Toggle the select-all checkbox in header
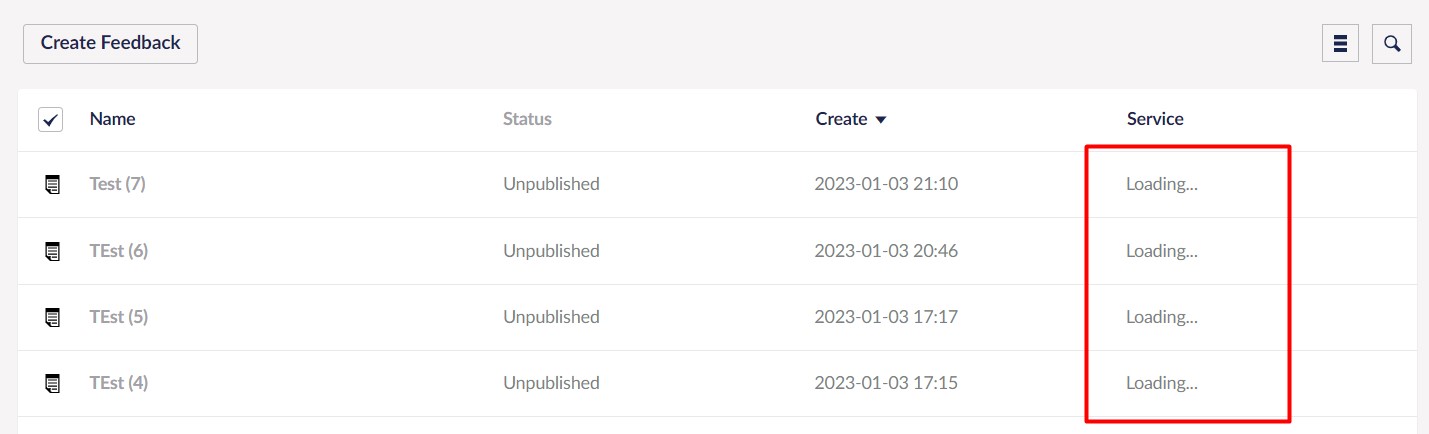The image size is (1429, 434). coord(51,120)
